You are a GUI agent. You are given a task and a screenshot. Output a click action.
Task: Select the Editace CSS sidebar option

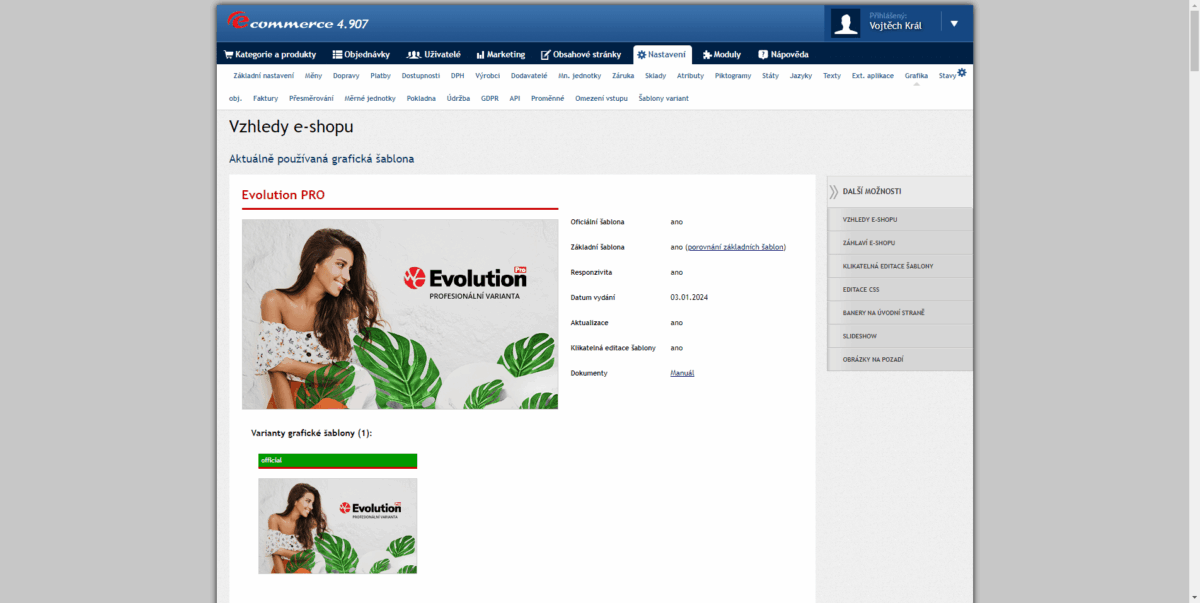[861, 289]
